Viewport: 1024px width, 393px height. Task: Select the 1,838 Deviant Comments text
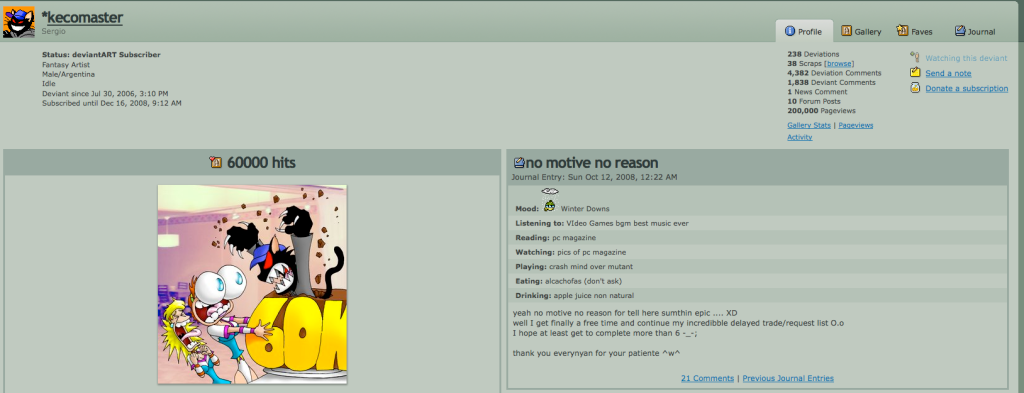coord(831,82)
